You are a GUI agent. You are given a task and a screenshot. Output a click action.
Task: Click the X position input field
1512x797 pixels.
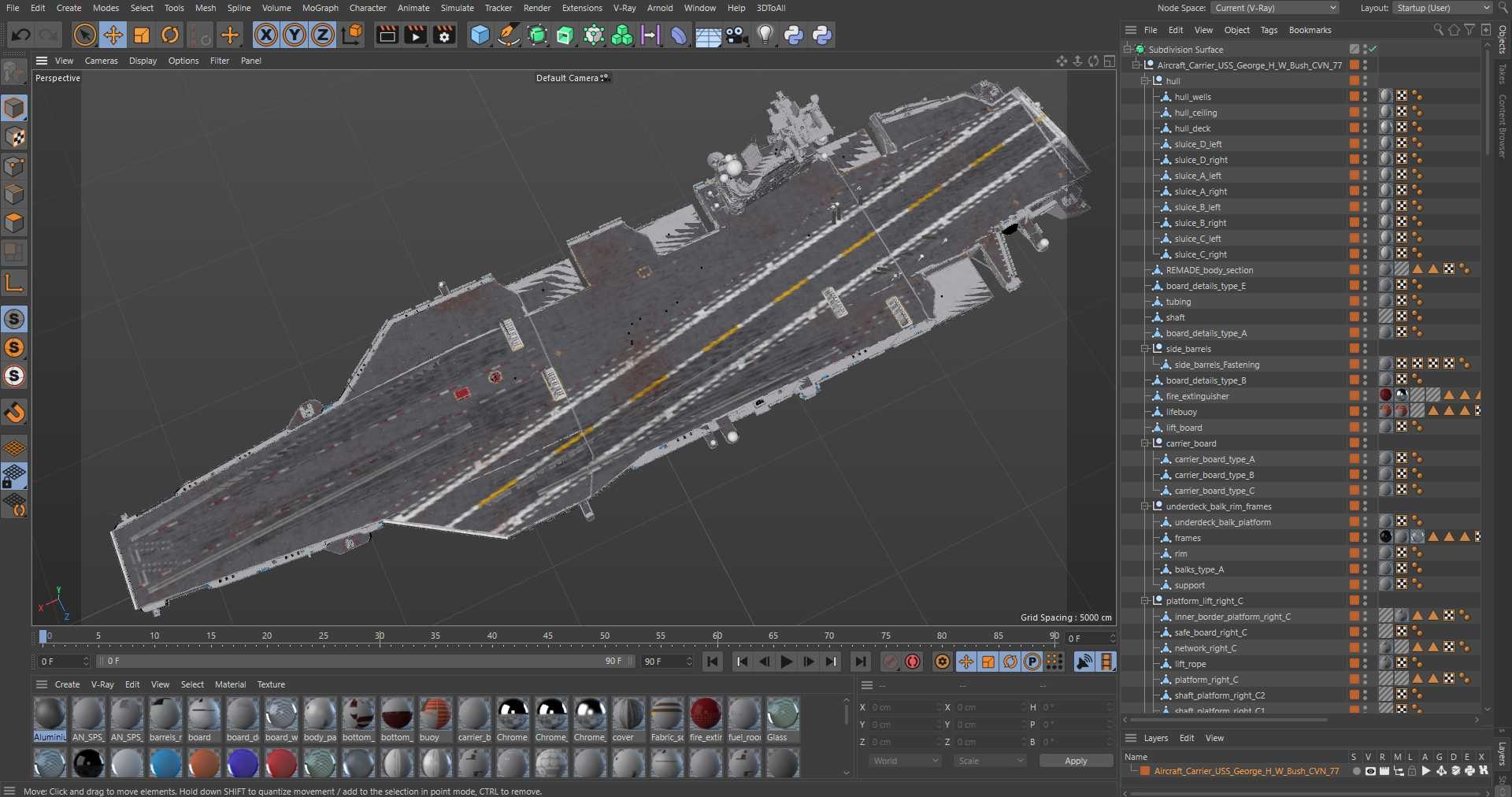904,707
